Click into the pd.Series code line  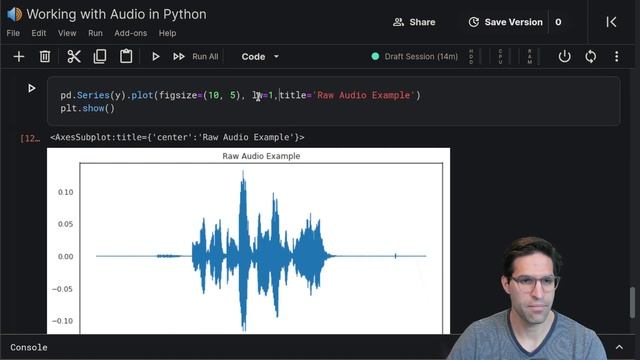tap(240, 95)
